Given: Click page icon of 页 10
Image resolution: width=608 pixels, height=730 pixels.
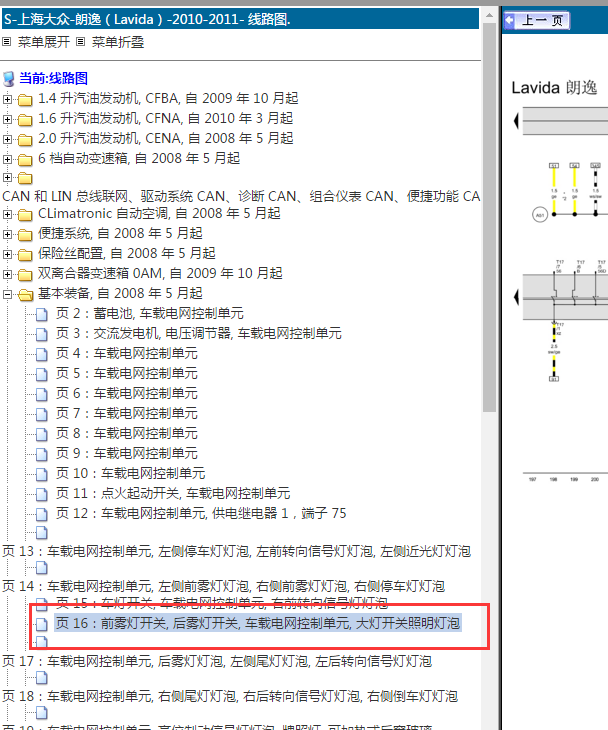Looking at the screenshot, I should pos(42,474).
